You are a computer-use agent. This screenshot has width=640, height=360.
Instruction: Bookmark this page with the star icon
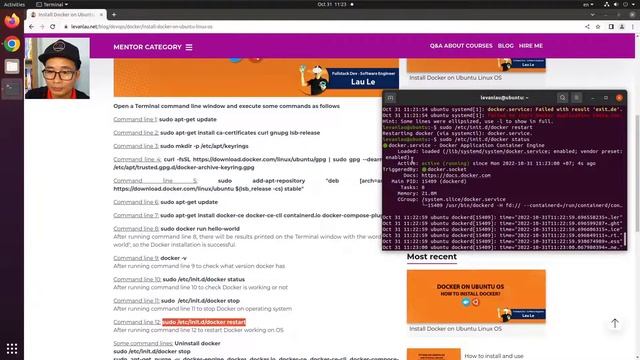[x=598, y=27]
